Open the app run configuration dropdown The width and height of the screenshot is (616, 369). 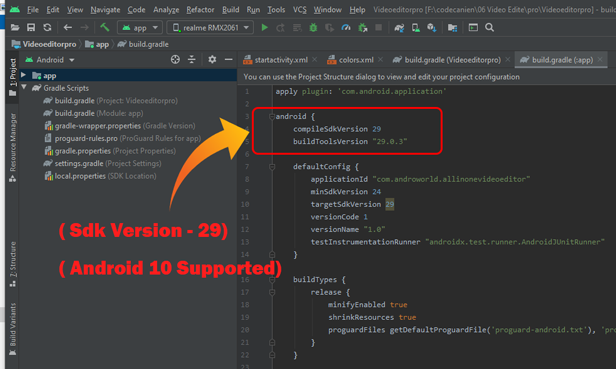(140, 28)
